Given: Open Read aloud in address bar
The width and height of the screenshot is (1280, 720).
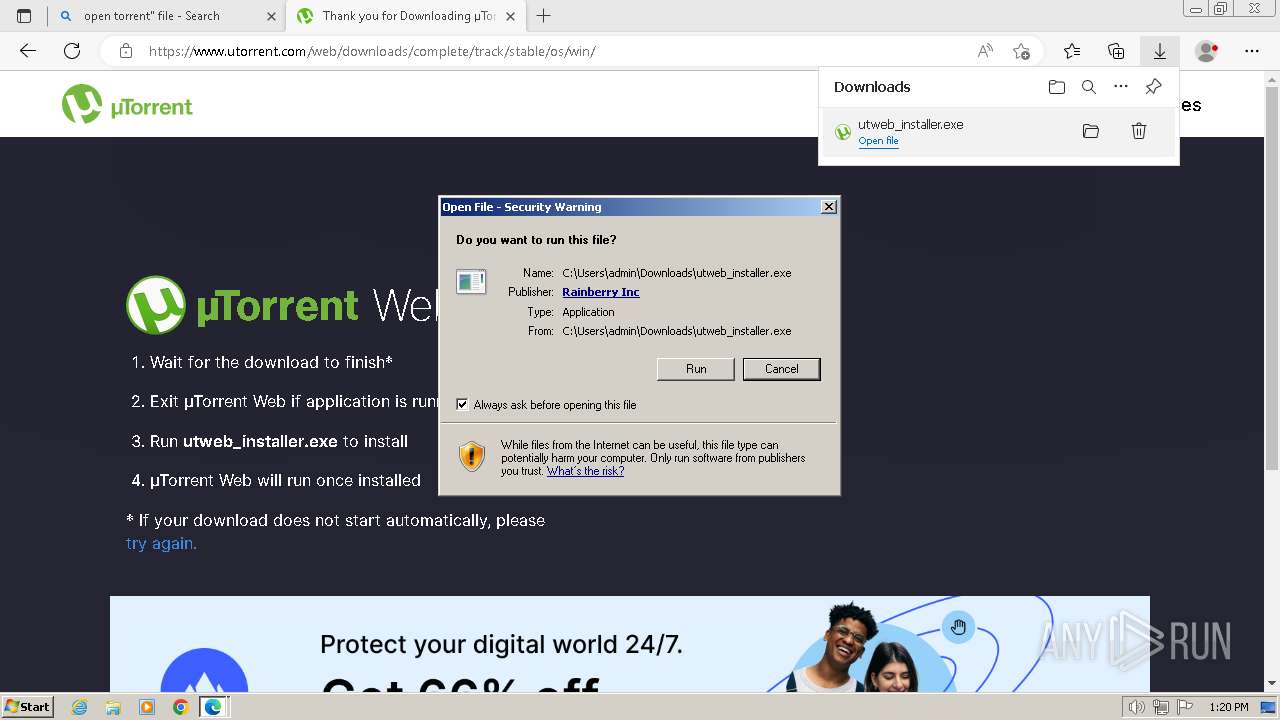Looking at the screenshot, I should (985, 51).
